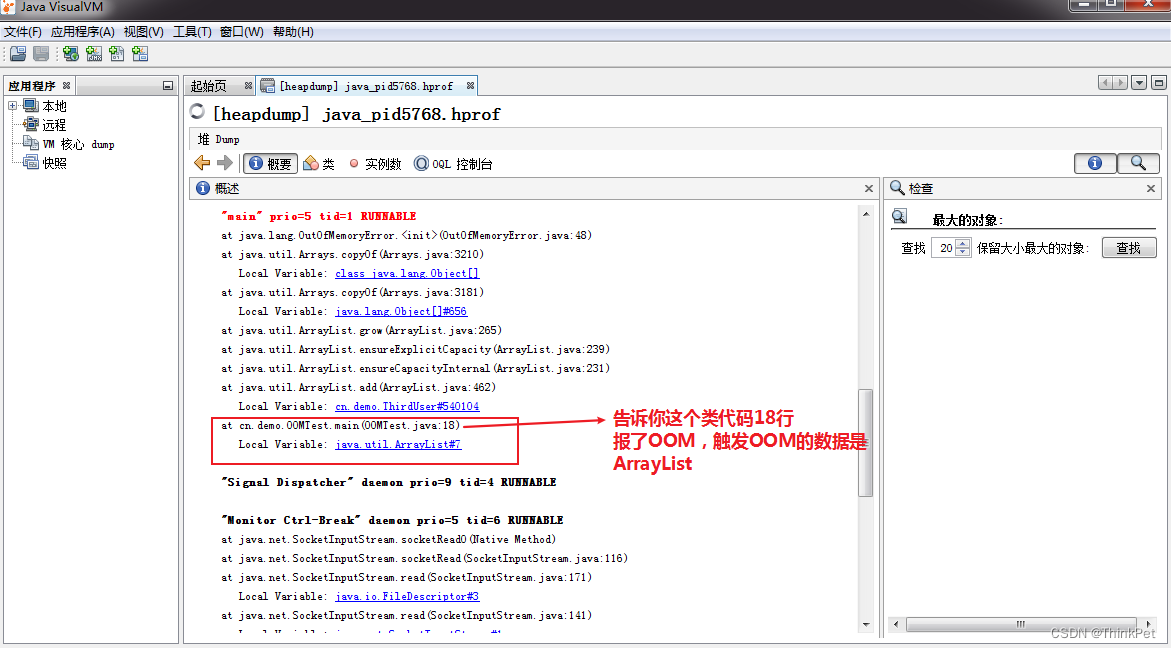This screenshot has height=648, width=1171.
Task: Open the 视图(V) menu
Action: (143, 31)
